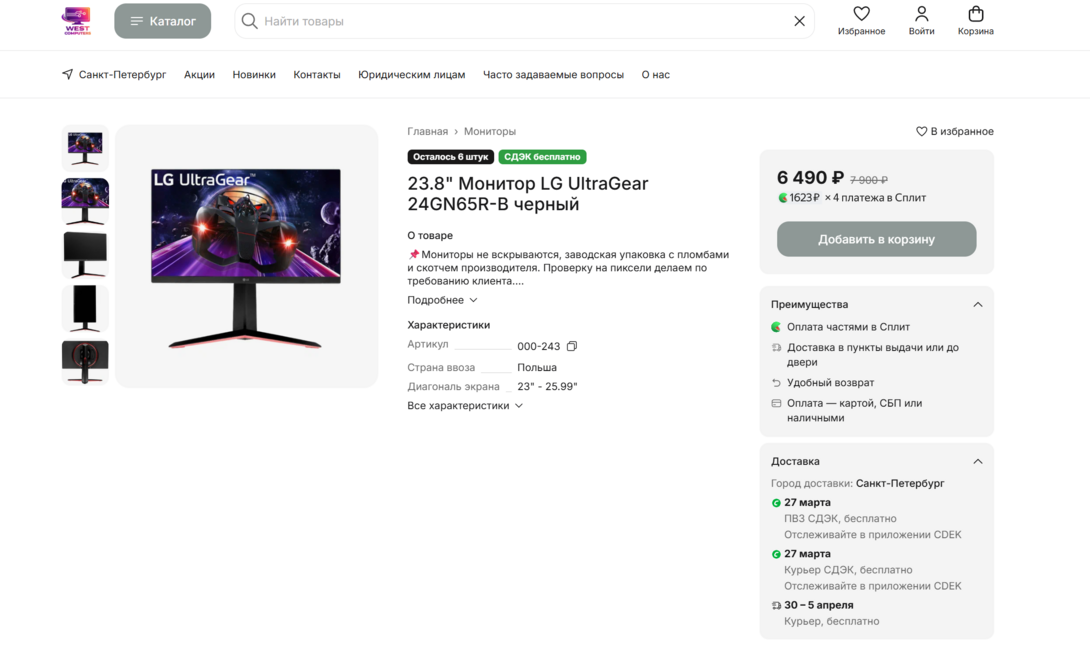1090x656 pixels.
Task: Select third thumbnail showing angled dark monitor
Action: click(85, 255)
